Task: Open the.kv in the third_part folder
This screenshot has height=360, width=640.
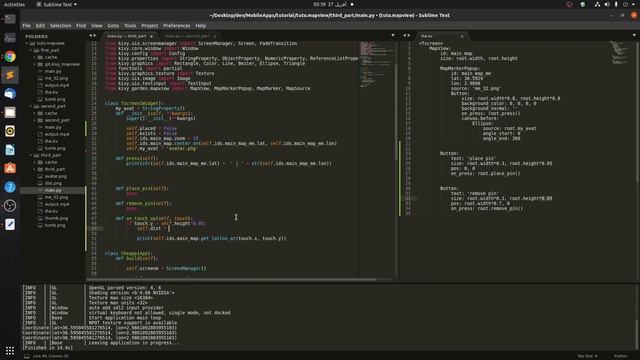Action: (x=51, y=211)
